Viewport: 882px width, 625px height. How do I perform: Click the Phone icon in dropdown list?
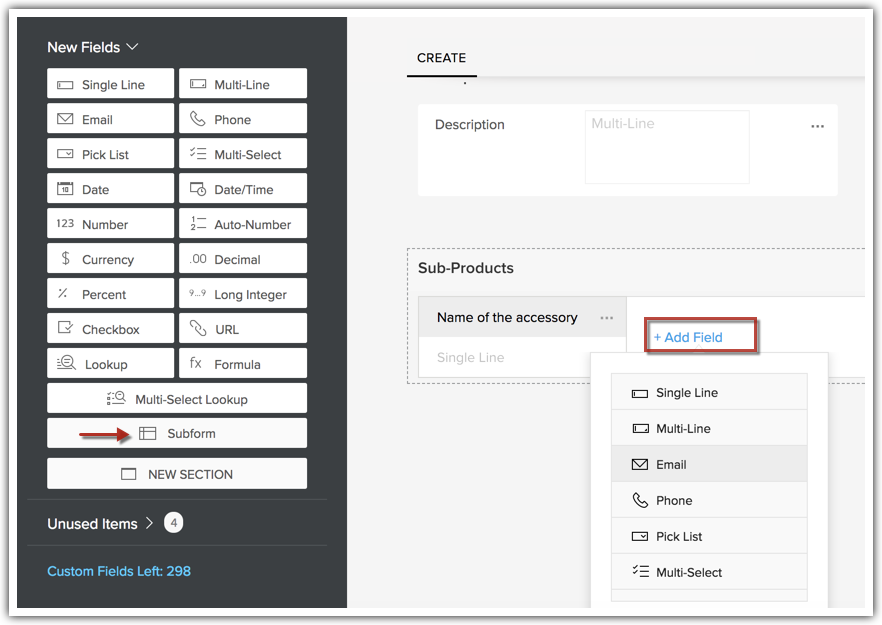tap(640, 500)
